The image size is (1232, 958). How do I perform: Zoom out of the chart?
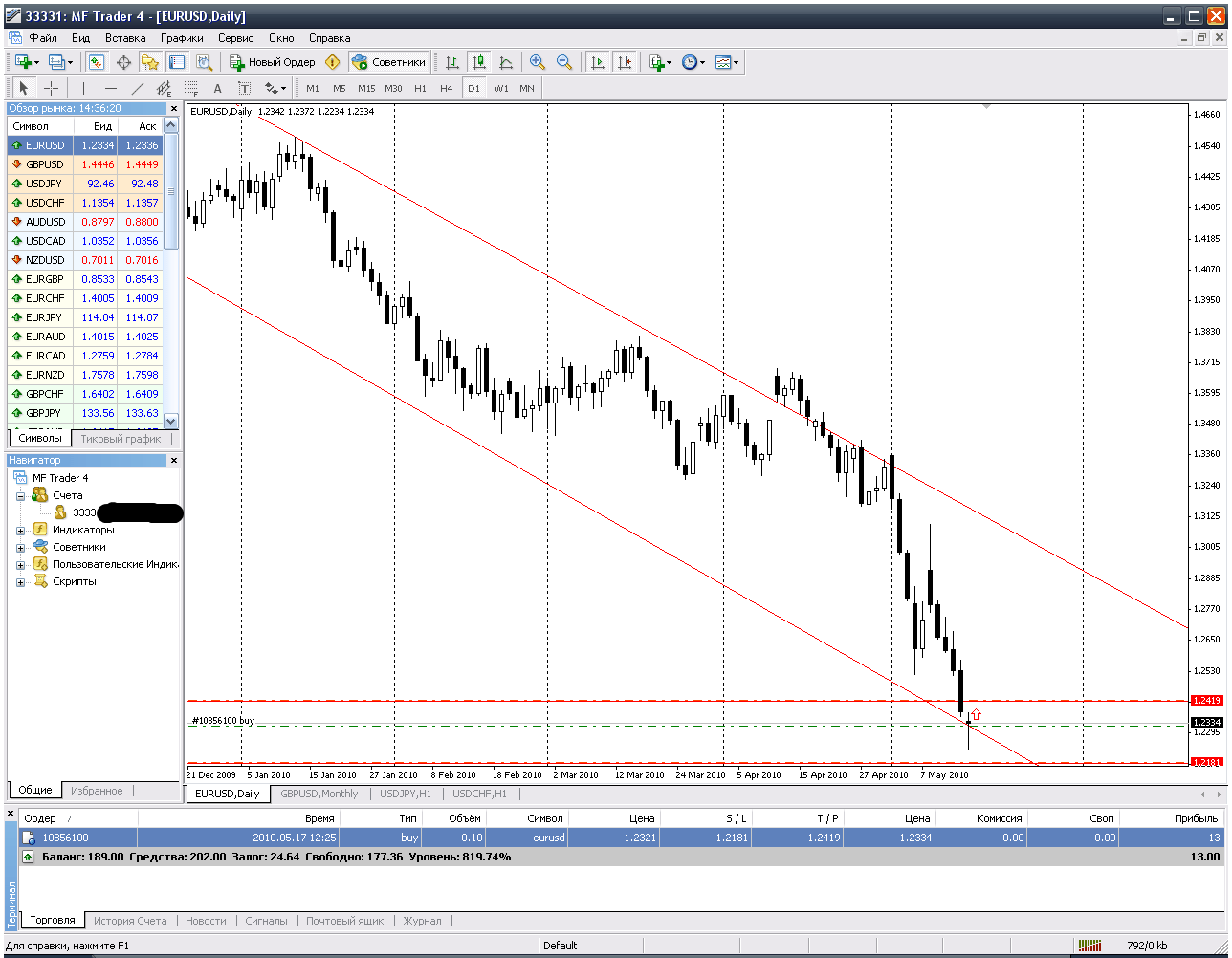[x=564, y=61]
